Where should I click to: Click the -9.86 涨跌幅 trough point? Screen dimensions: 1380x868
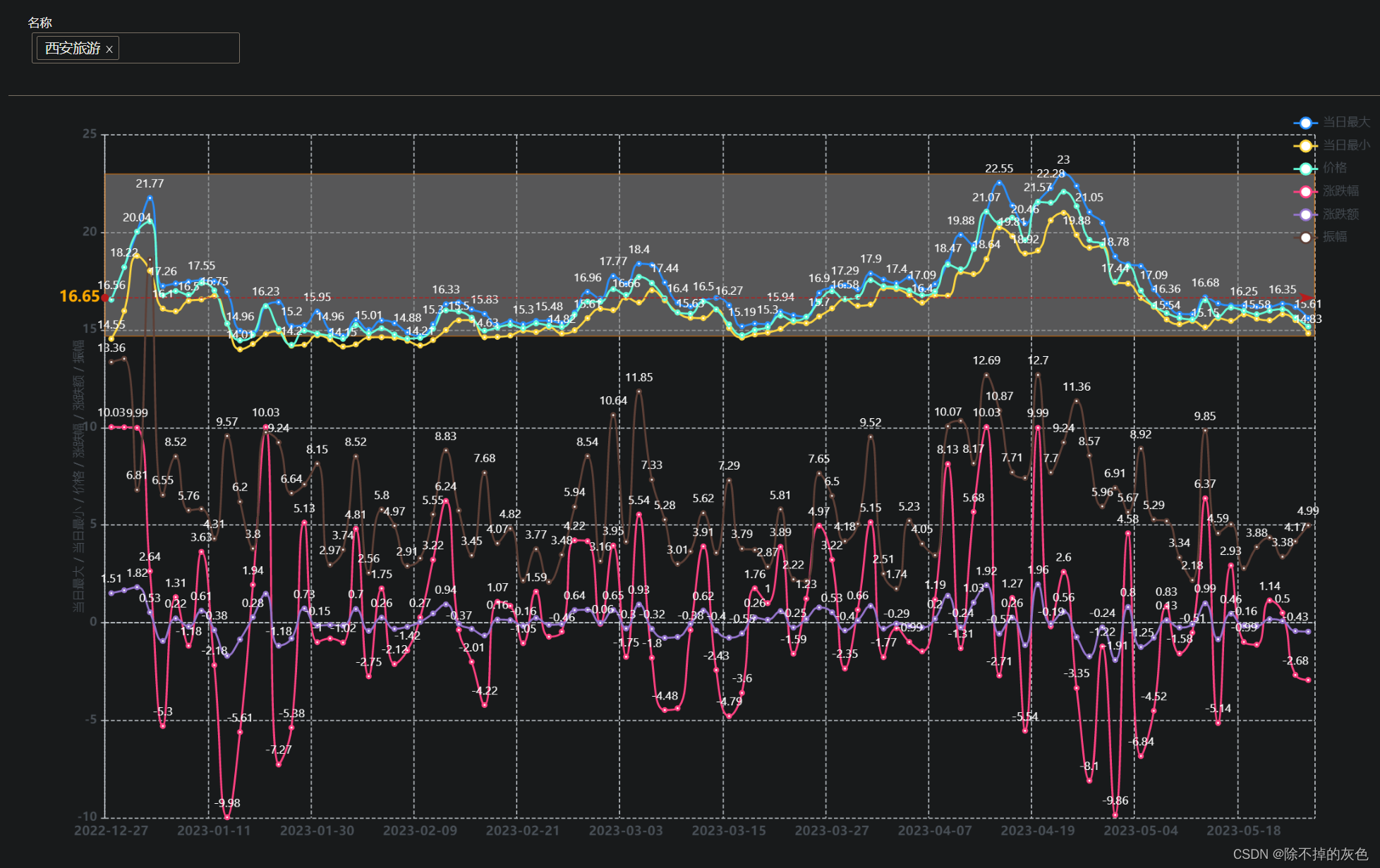click(1115, 815)
